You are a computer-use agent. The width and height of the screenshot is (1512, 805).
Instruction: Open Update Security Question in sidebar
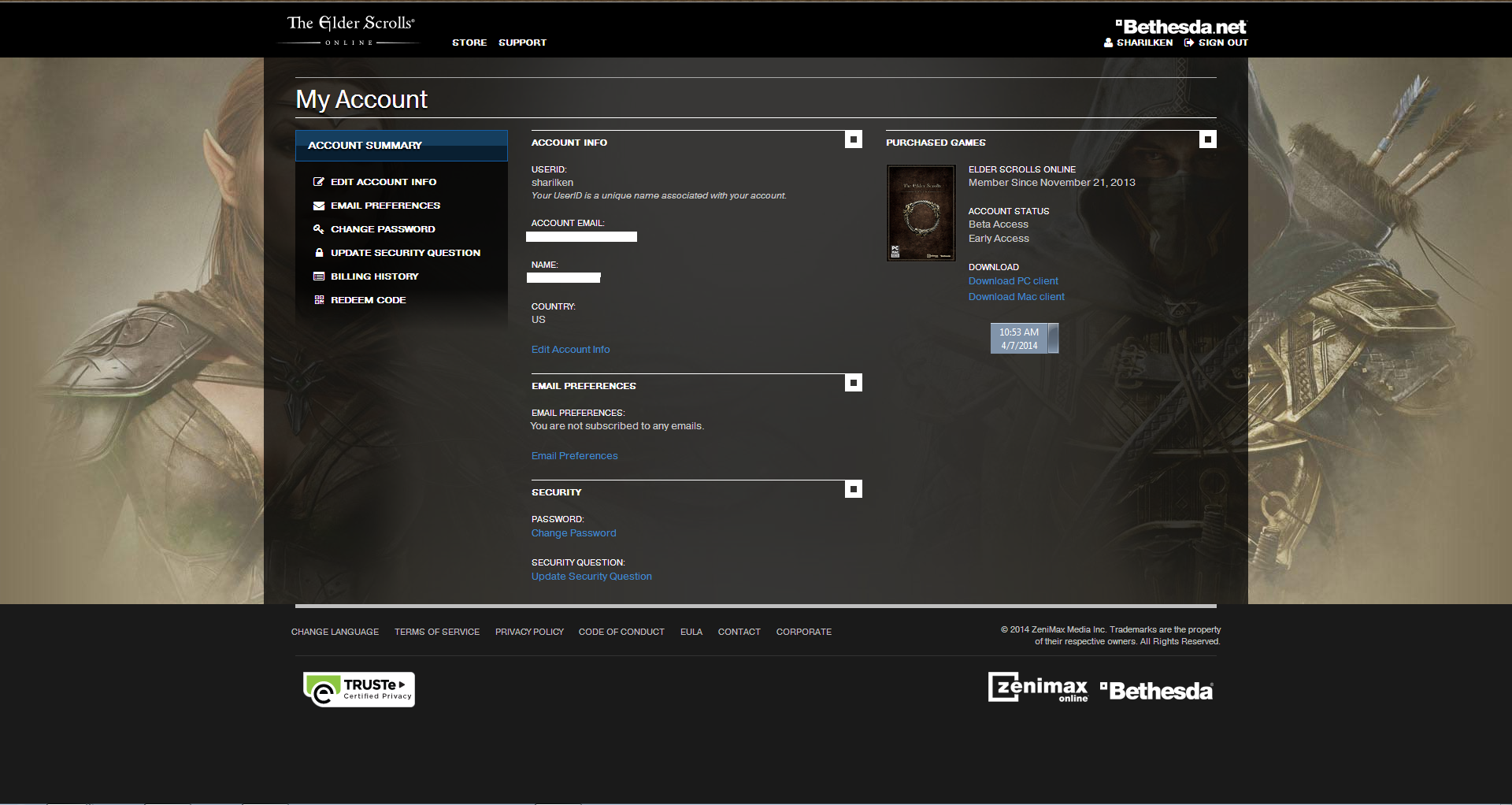406,253
